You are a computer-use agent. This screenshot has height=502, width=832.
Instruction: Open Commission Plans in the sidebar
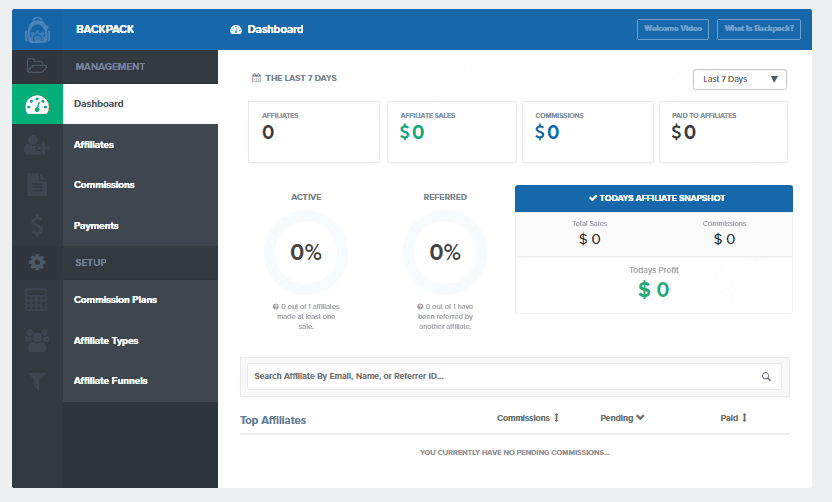coord(140,300)
